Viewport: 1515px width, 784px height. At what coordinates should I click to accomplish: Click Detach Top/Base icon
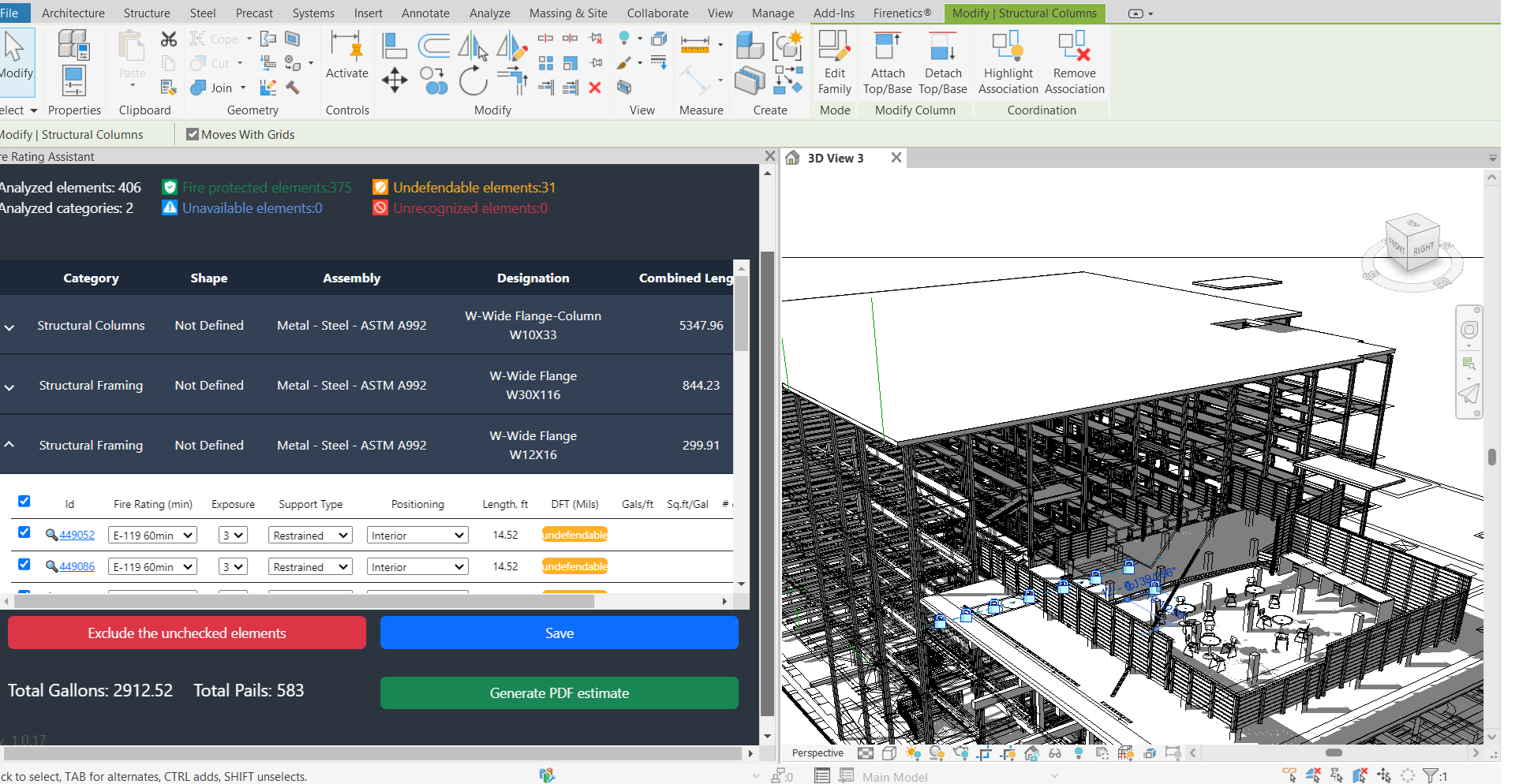(x=942, y=47)
